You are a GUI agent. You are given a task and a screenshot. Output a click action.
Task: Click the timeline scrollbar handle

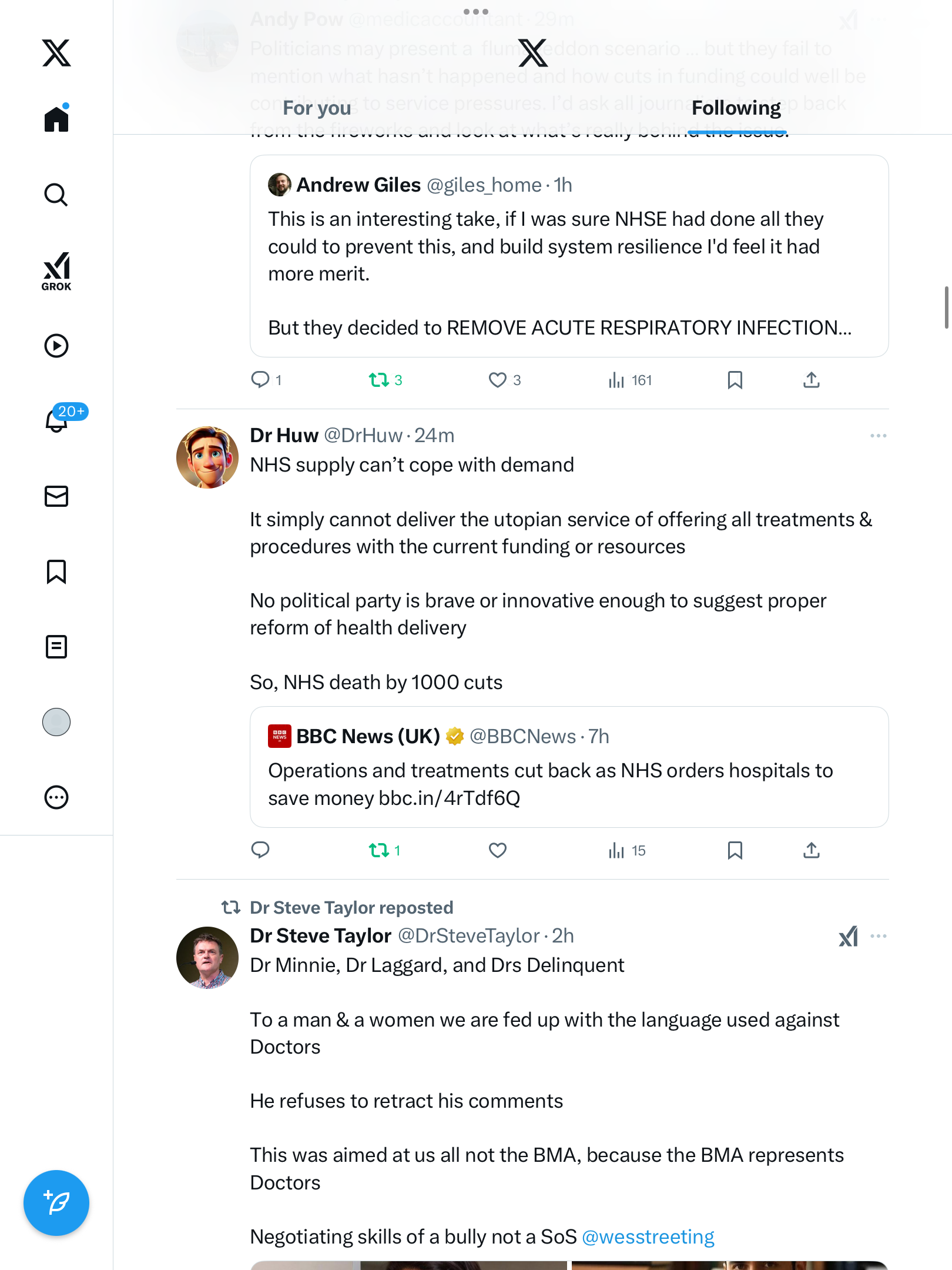pyautogui.click(x=946, y=308)
